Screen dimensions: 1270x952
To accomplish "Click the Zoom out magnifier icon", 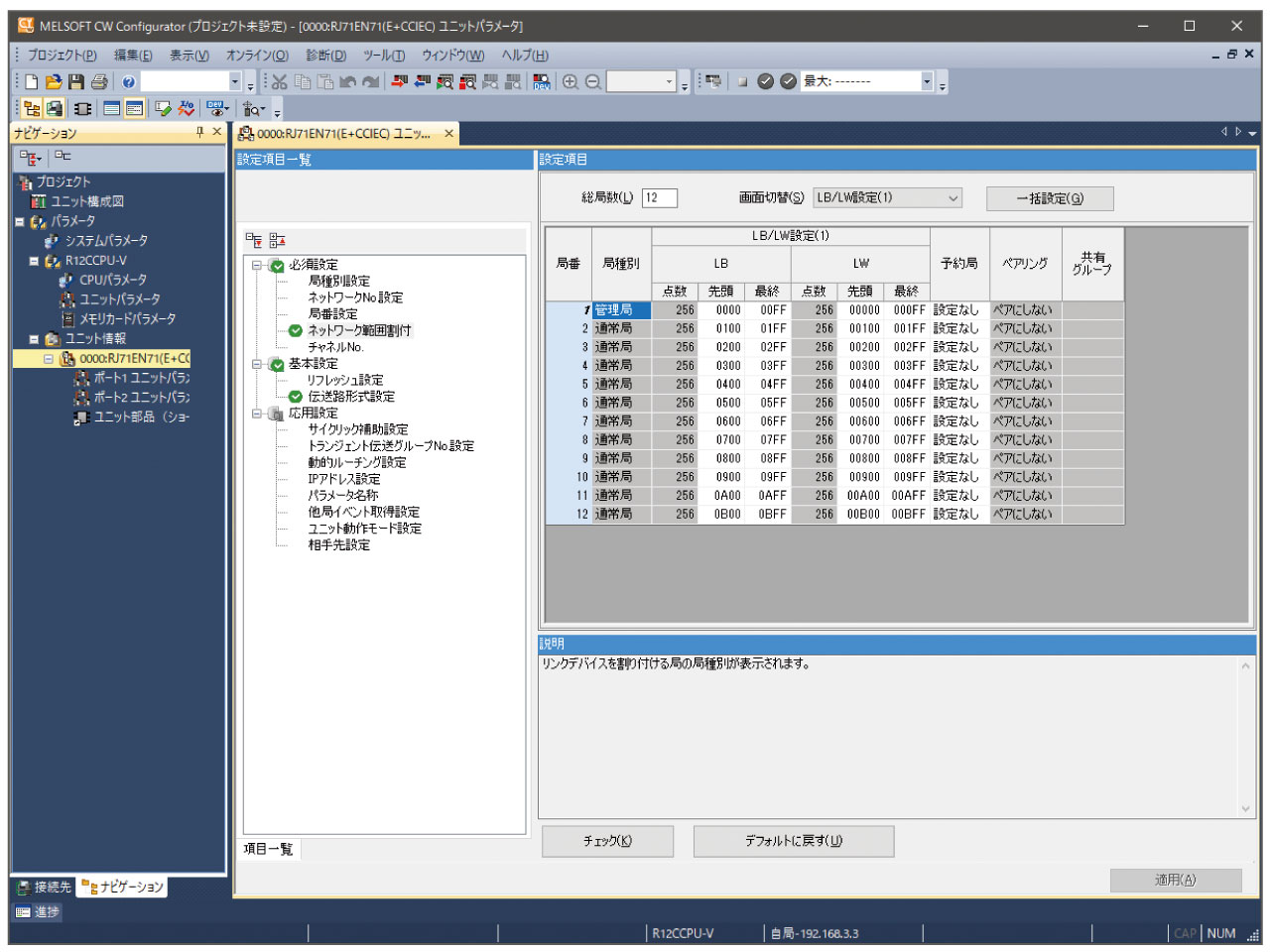I will pyautogui.click(x=592, y=82).
